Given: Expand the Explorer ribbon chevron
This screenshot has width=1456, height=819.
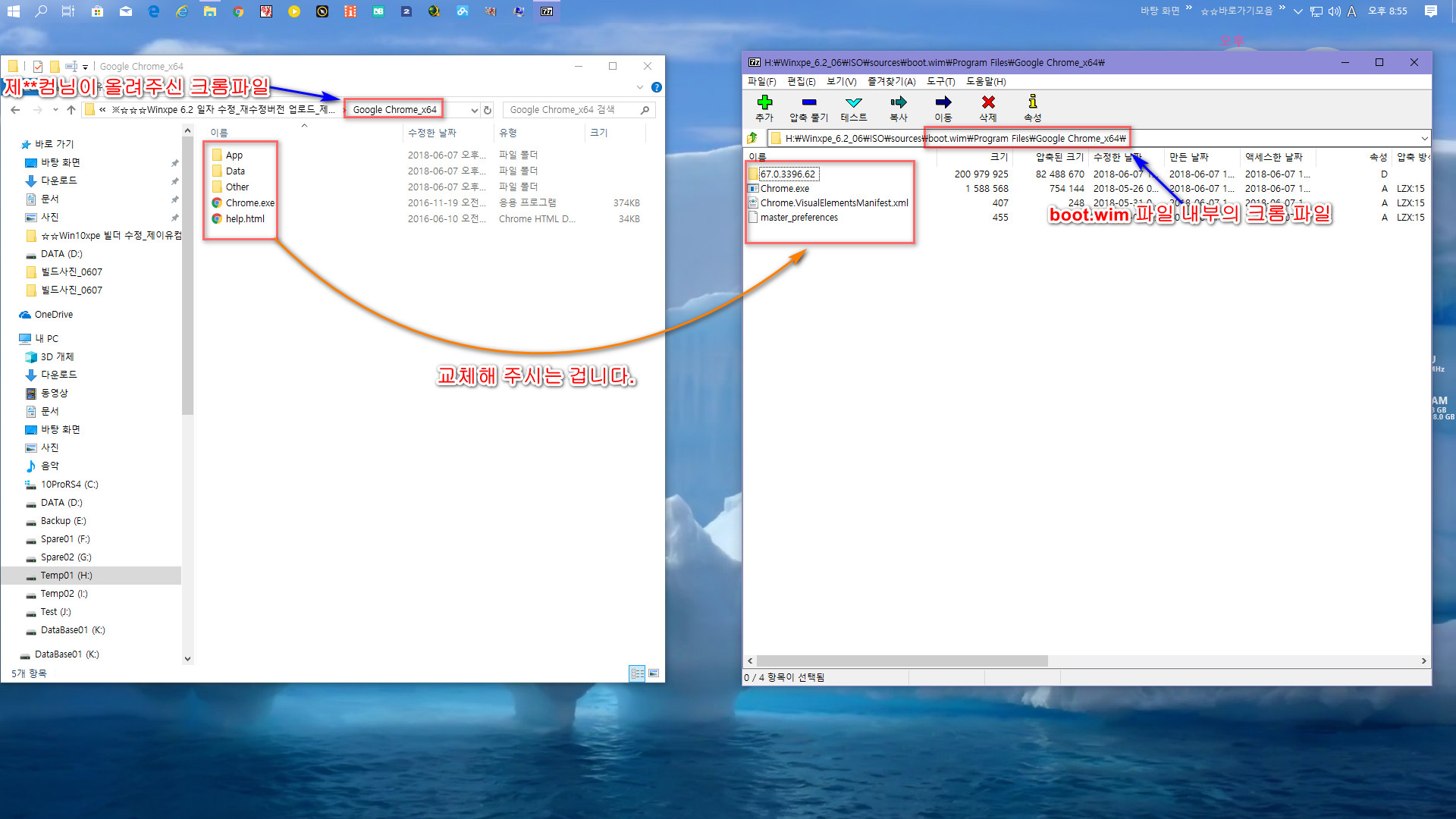Looking at the screenshot, I should [640, 87].
